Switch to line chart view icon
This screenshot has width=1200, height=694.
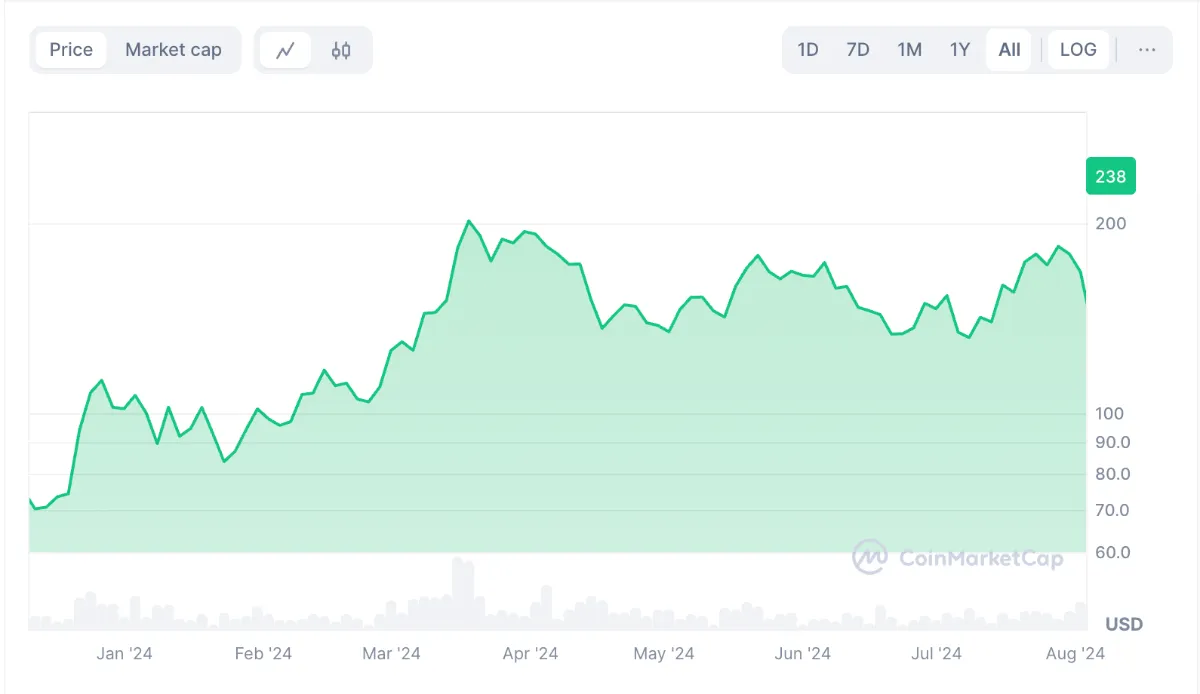[286, 50]
